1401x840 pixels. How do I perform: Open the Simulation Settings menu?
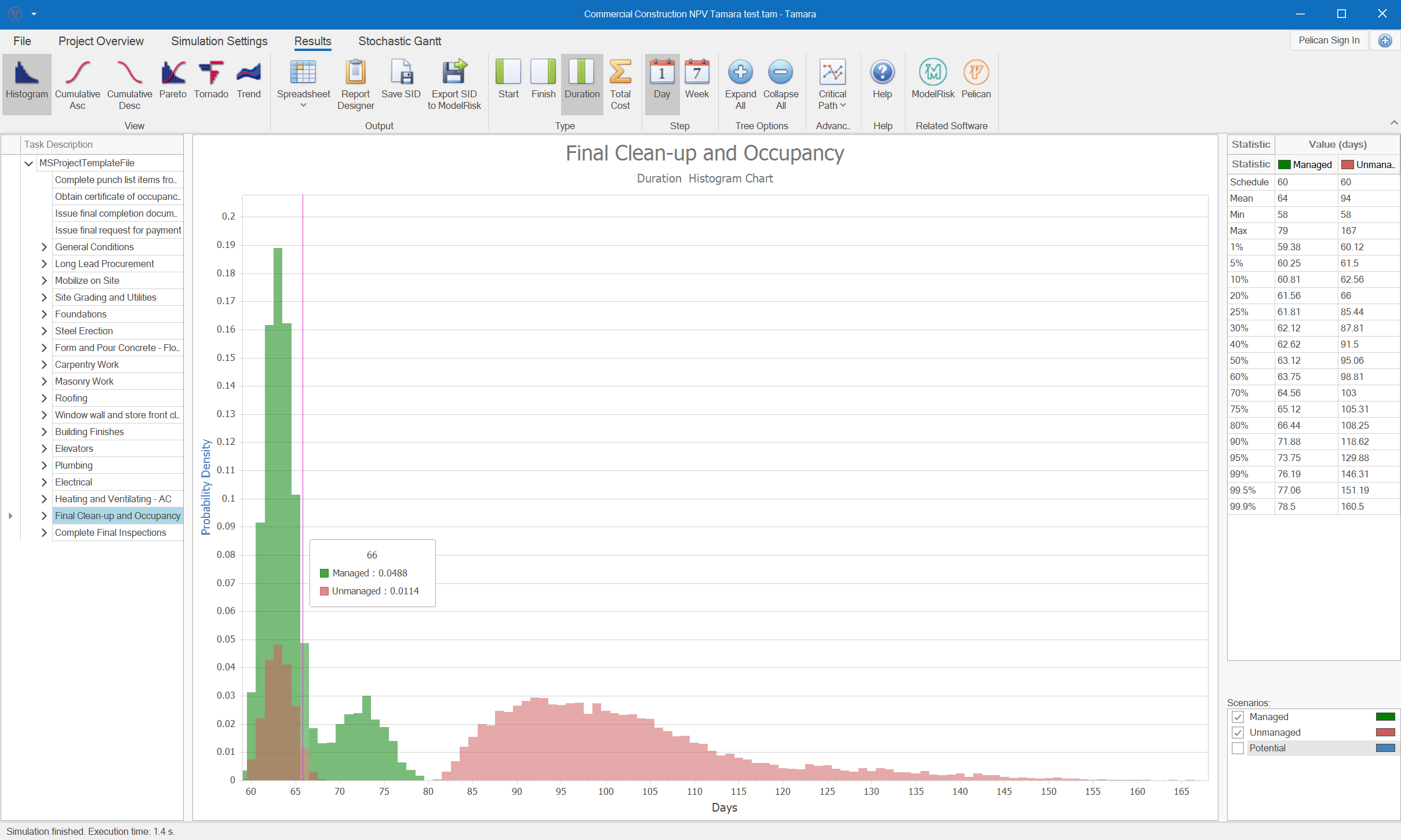(x=219, y=41)
